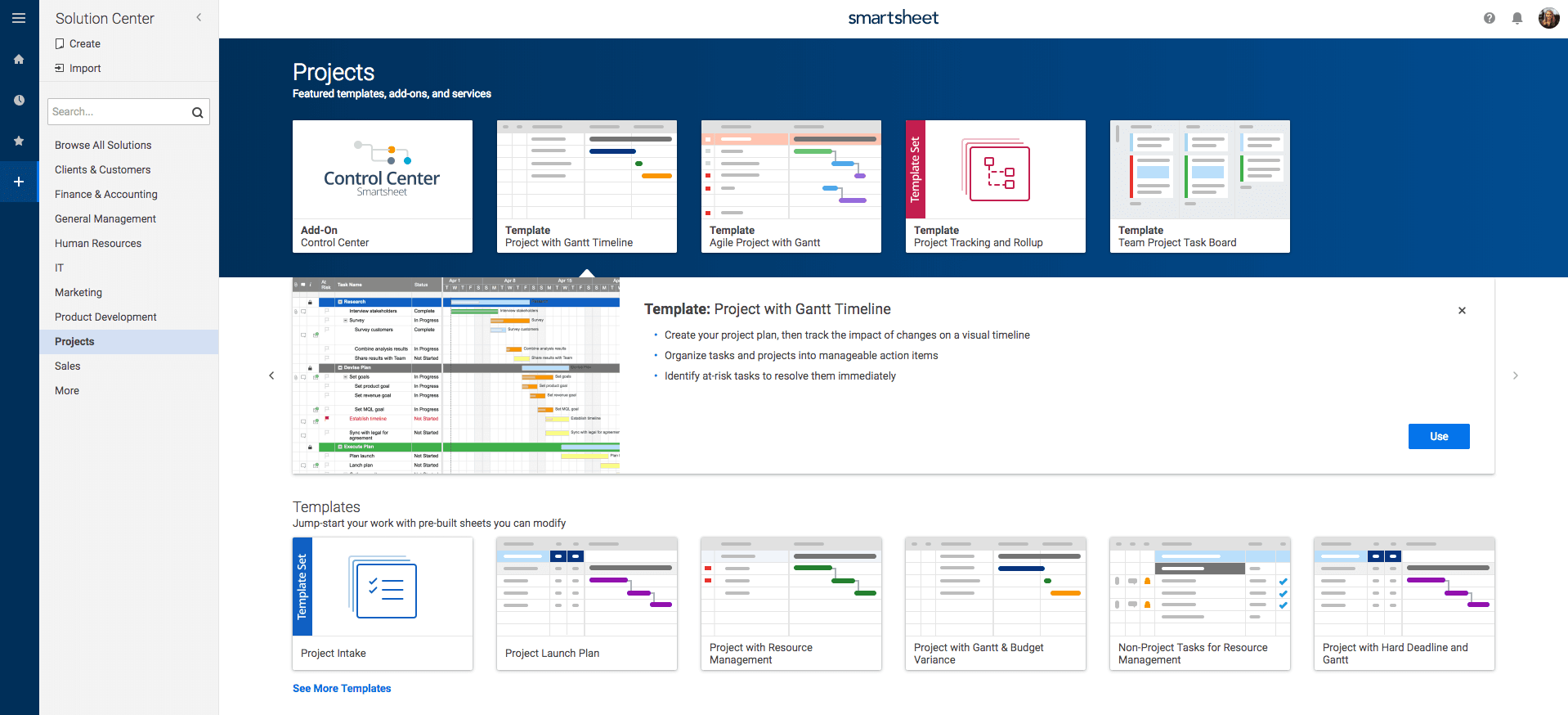Open Team Project Task Board card
The image size is (1568, 715).
[x=1200, y=187]
